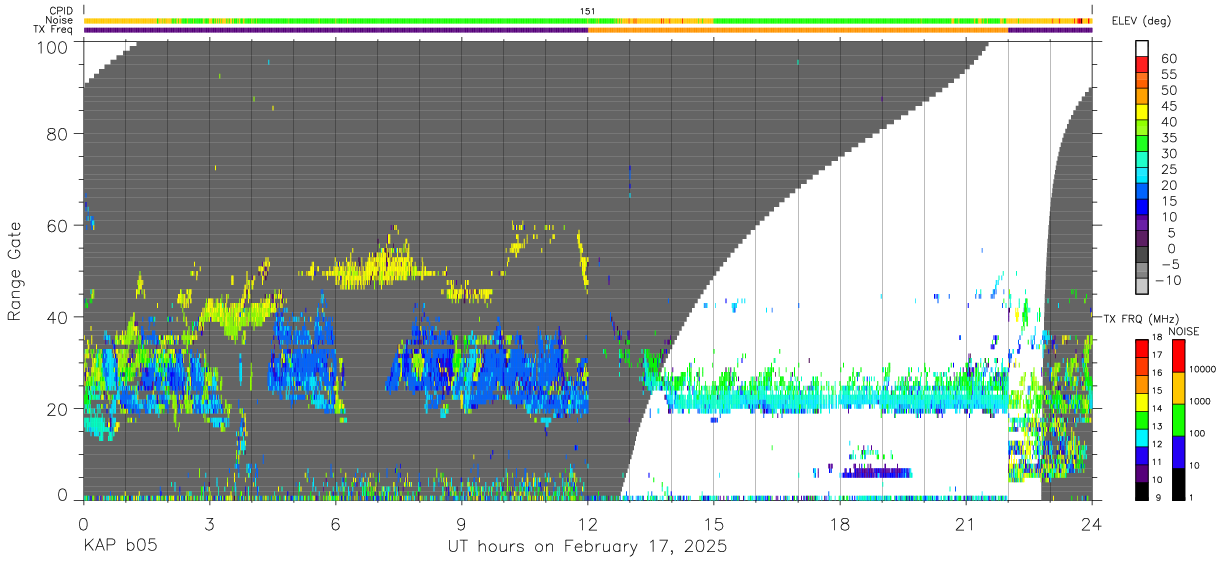Click the 1000 label on the NOISE legend

point(1200,401)
